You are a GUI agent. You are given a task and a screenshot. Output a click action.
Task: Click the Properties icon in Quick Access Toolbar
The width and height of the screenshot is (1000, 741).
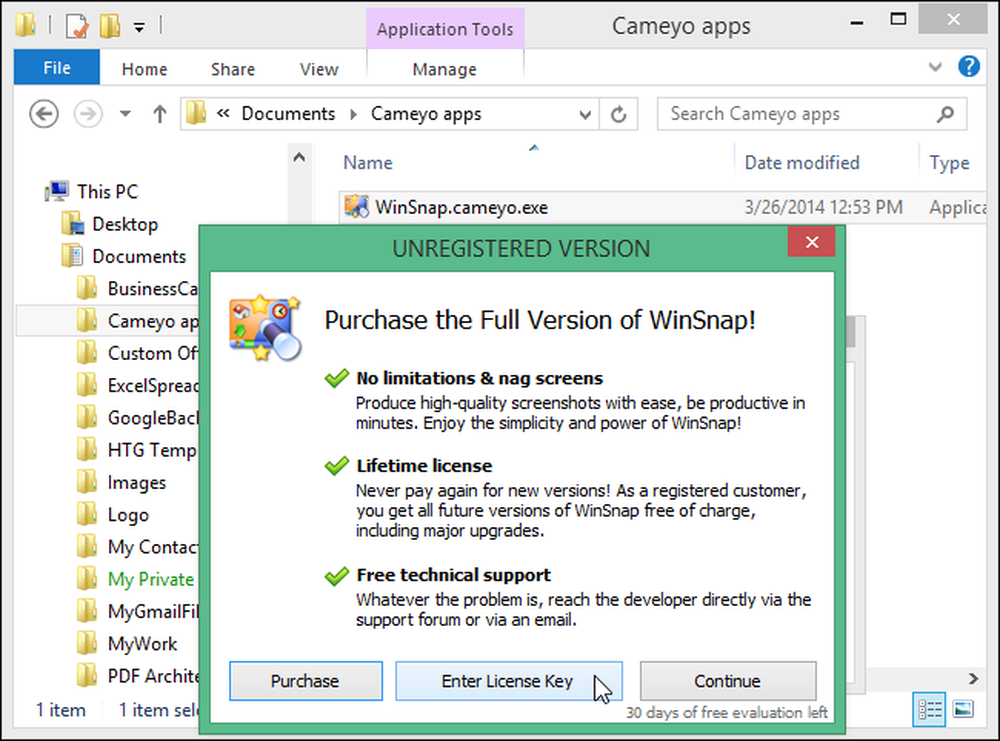coord(77,26)
